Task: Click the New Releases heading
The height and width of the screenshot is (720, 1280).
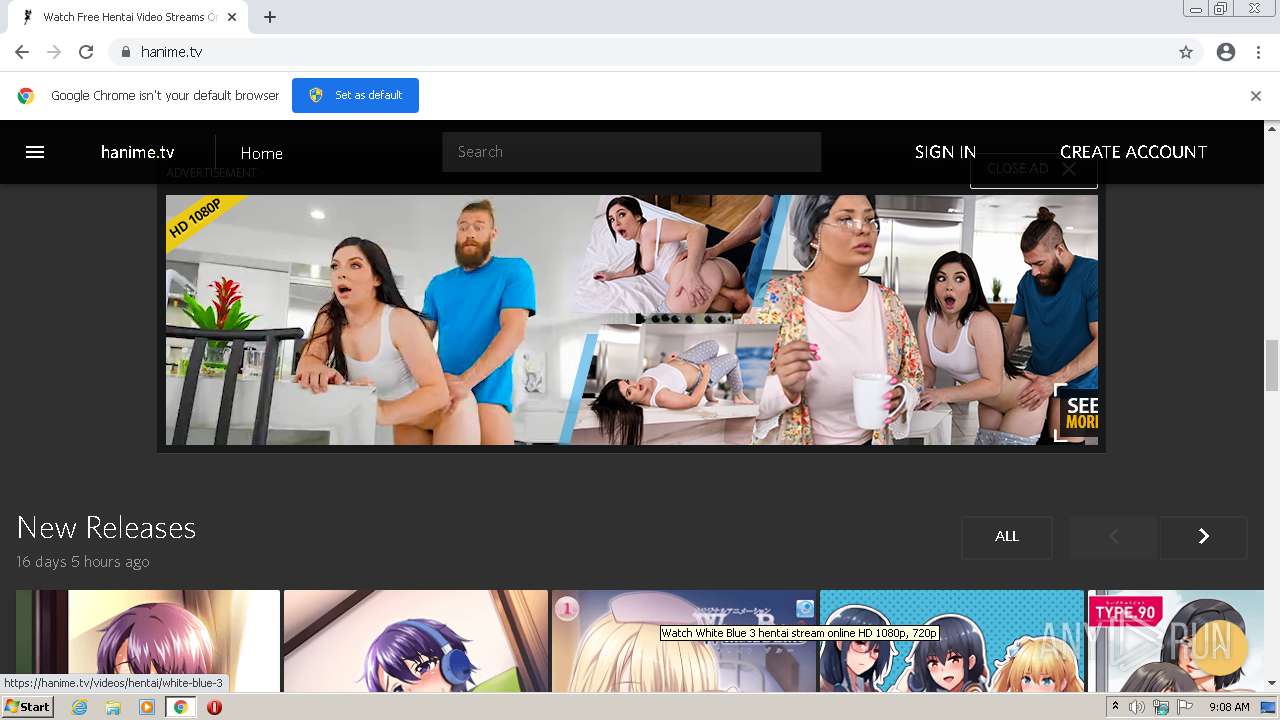Action: click(106, 528)
